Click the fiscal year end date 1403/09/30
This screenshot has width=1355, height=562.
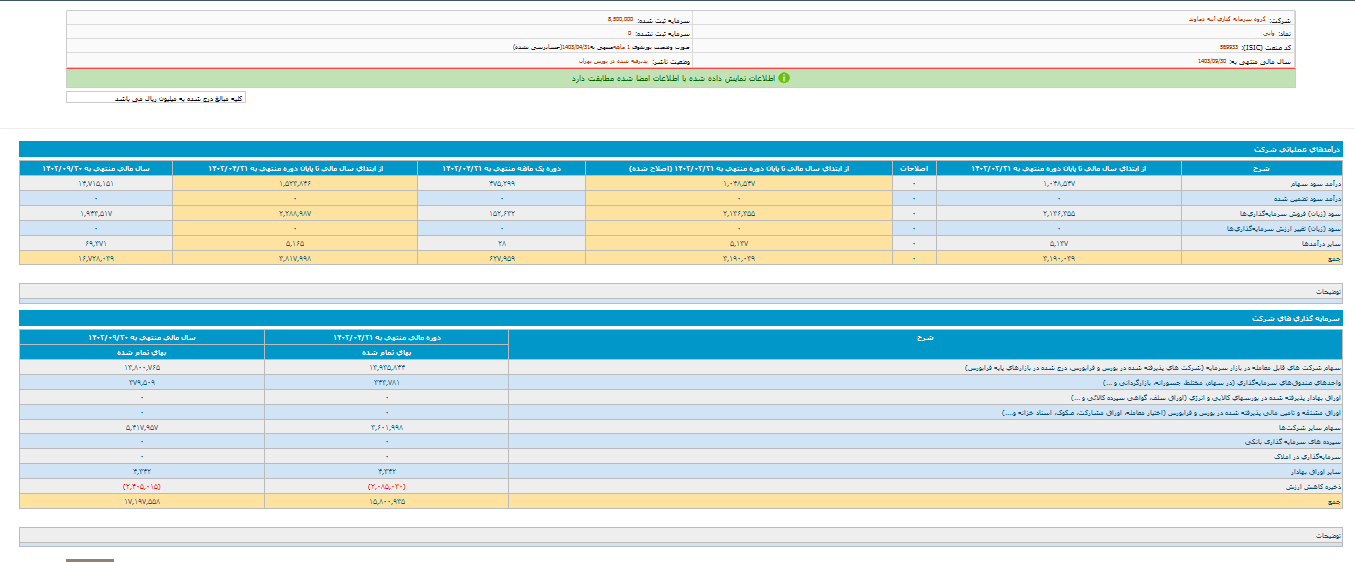[1212, 61]
